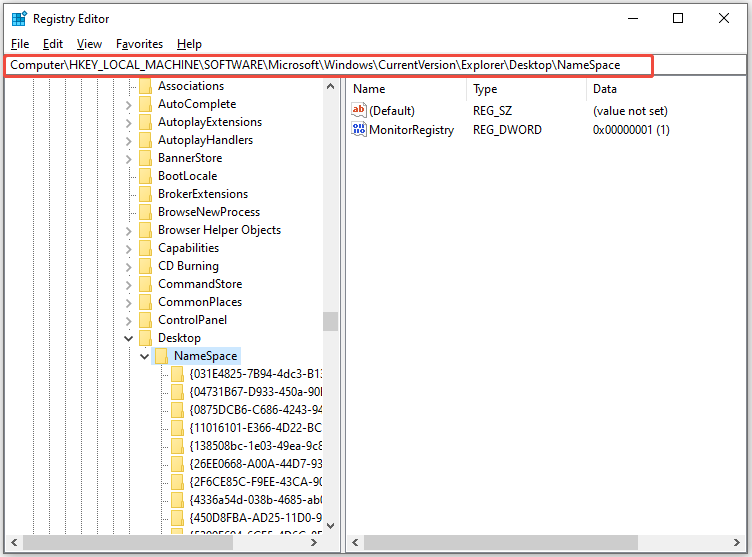
Task: Click the Registry Editor title bar icon
Action: tap(19, 19)
